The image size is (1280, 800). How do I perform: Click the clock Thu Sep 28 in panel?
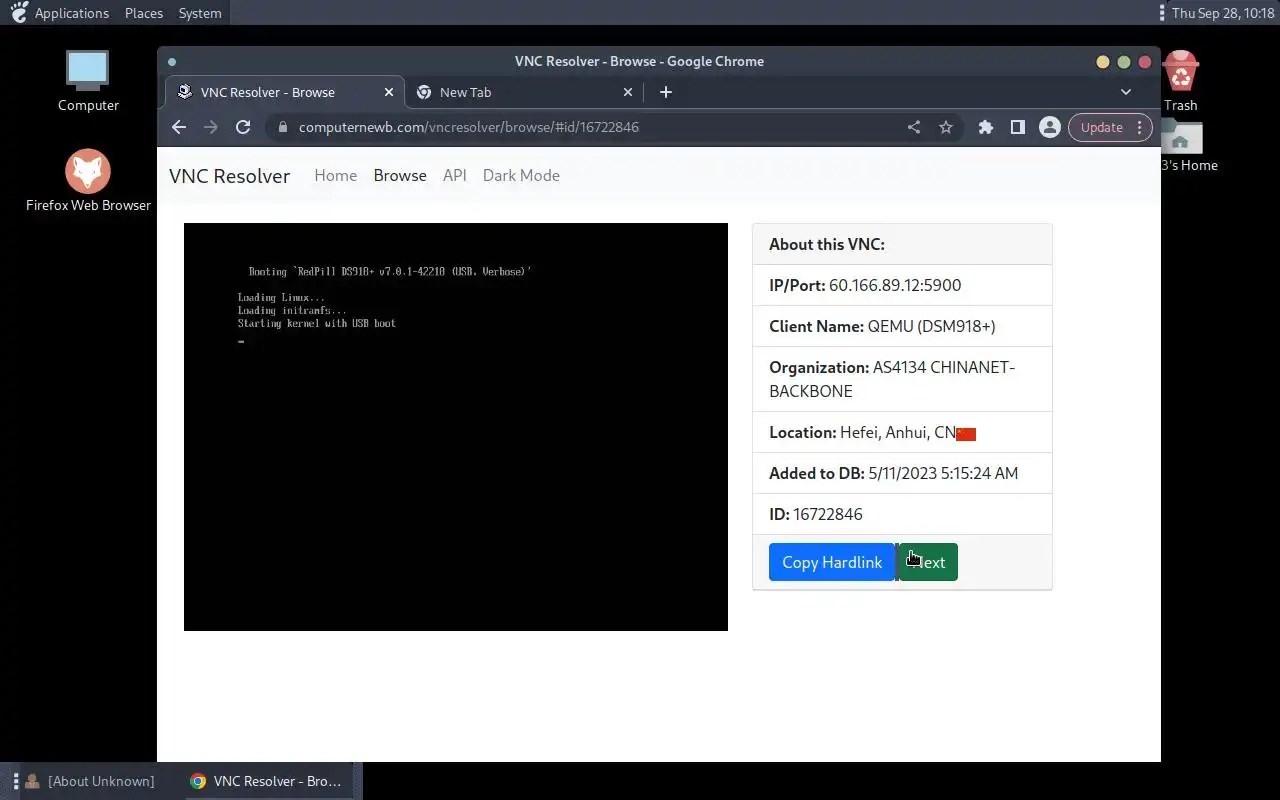tap(1223, 13)
